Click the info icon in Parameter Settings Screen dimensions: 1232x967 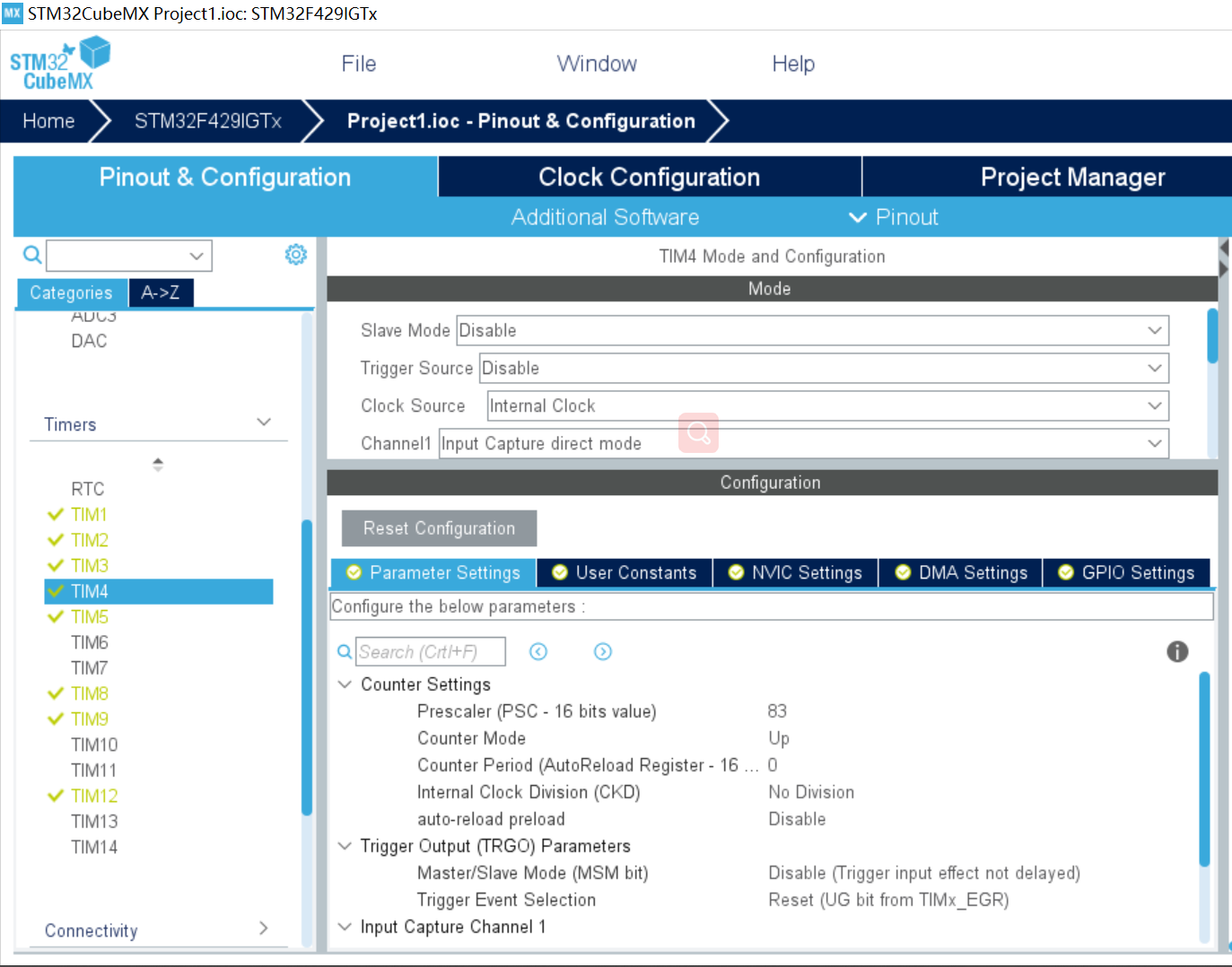1177,652
